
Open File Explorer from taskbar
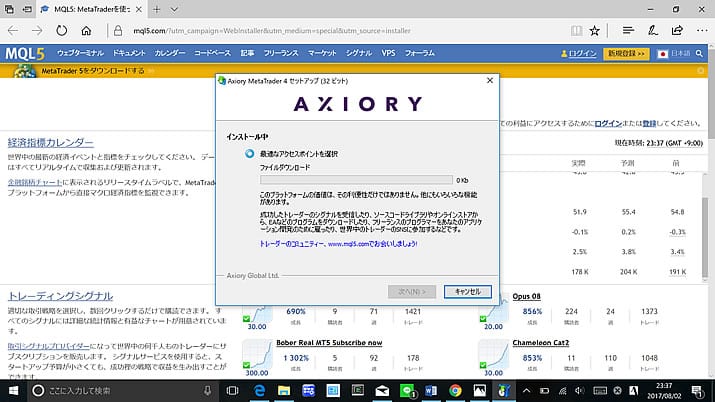(284, 391)
